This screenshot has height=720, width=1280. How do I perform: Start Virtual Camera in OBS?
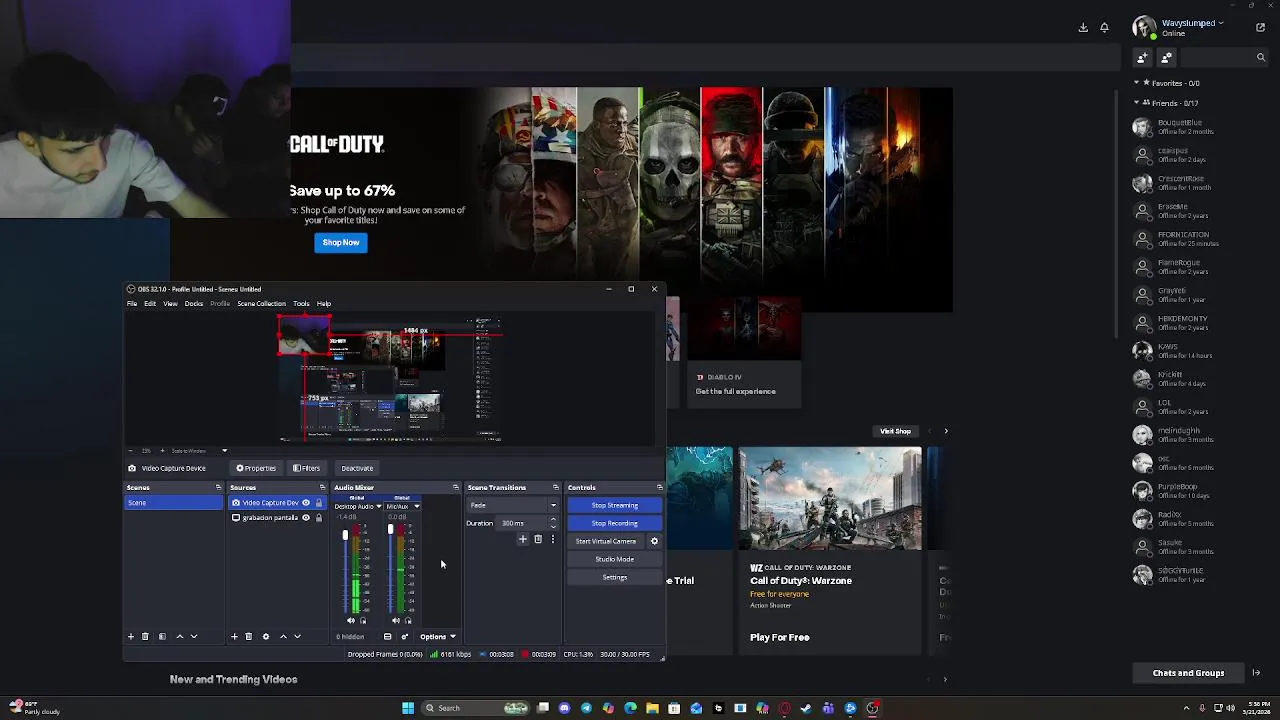(x=606, y=541)
